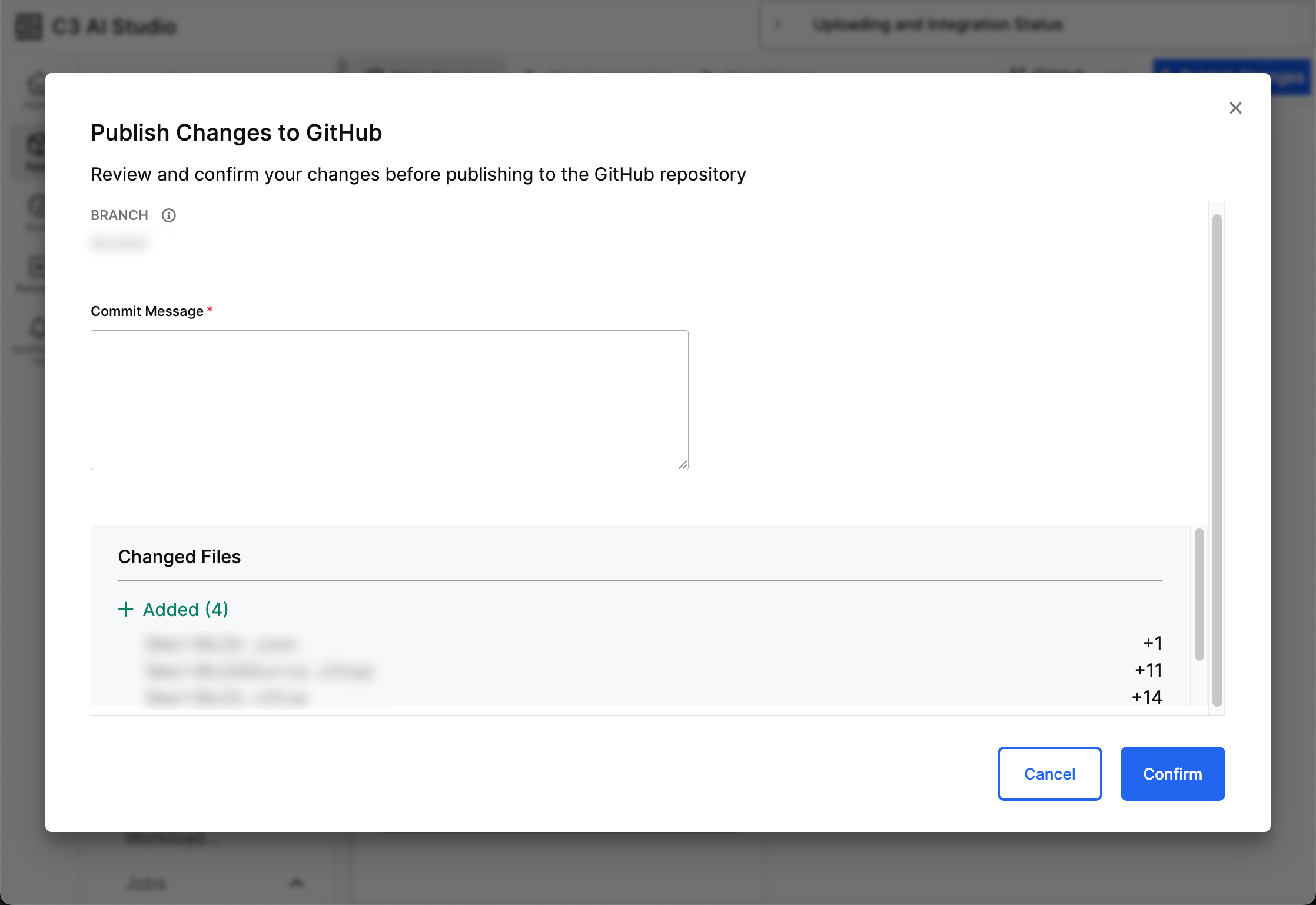The width and height of the screenshot is (1316, 905).
Task: Select the added file showing +14 lines
Action: 227,698
